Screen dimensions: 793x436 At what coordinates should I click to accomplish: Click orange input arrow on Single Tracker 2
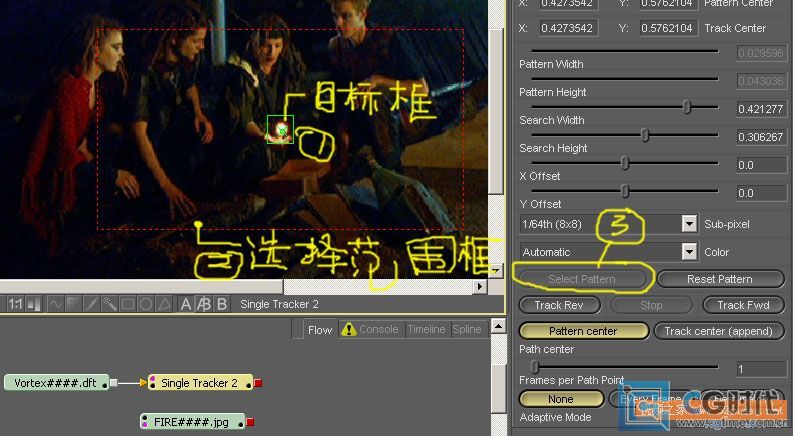tap(145, 383)
